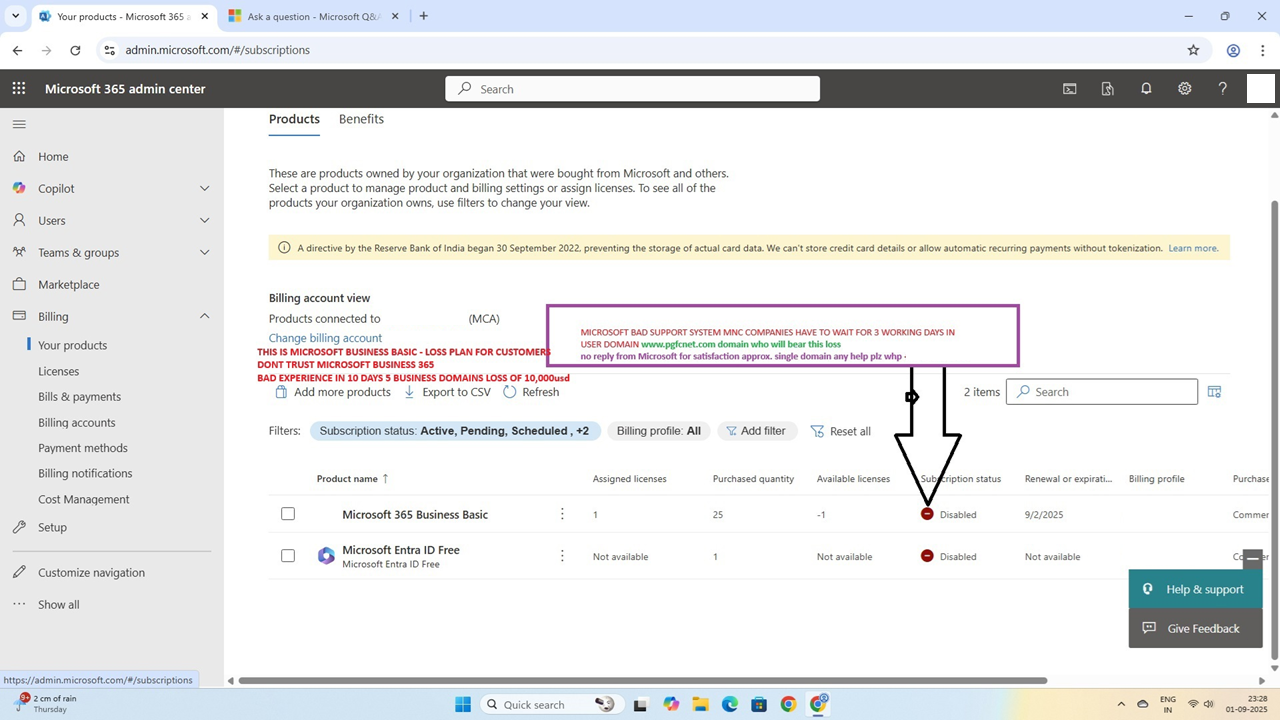
Task: Open the Help & support panel
Action: click(x=1195, y=589)
